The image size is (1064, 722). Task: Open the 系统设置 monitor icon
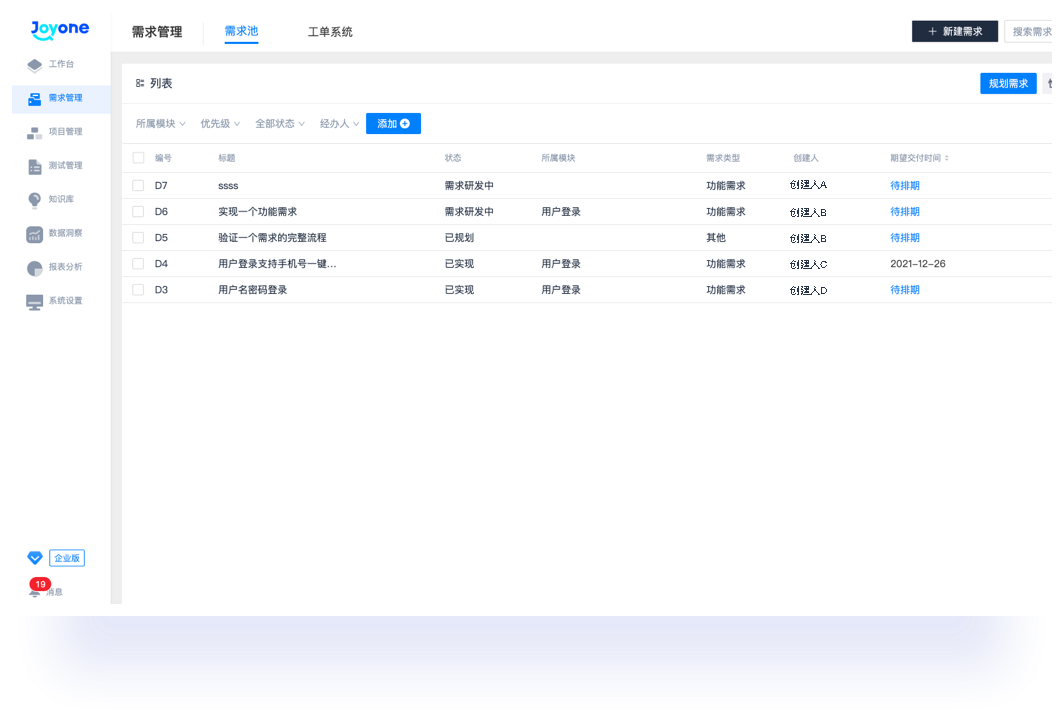pyautogui.click(x=35, y=302)
